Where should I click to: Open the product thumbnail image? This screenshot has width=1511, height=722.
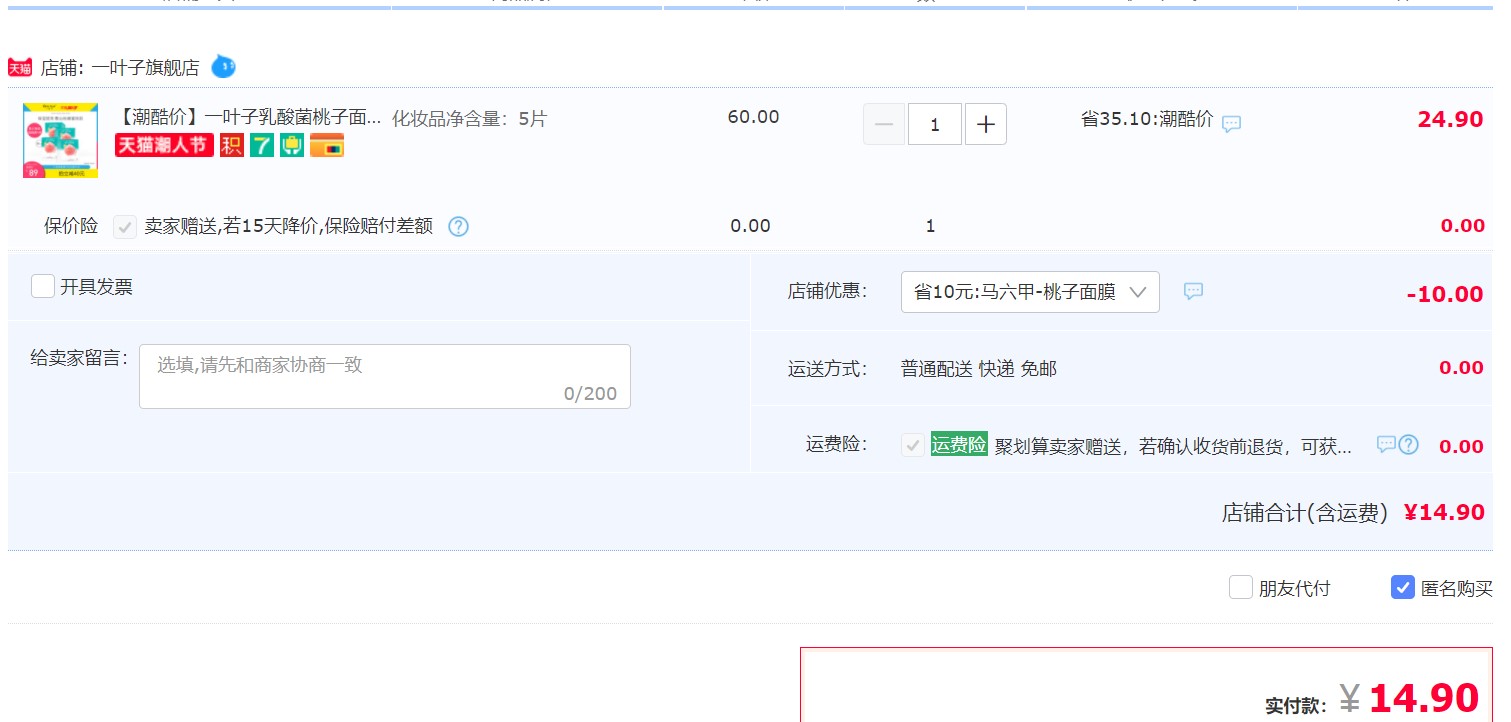click(60, 140)
